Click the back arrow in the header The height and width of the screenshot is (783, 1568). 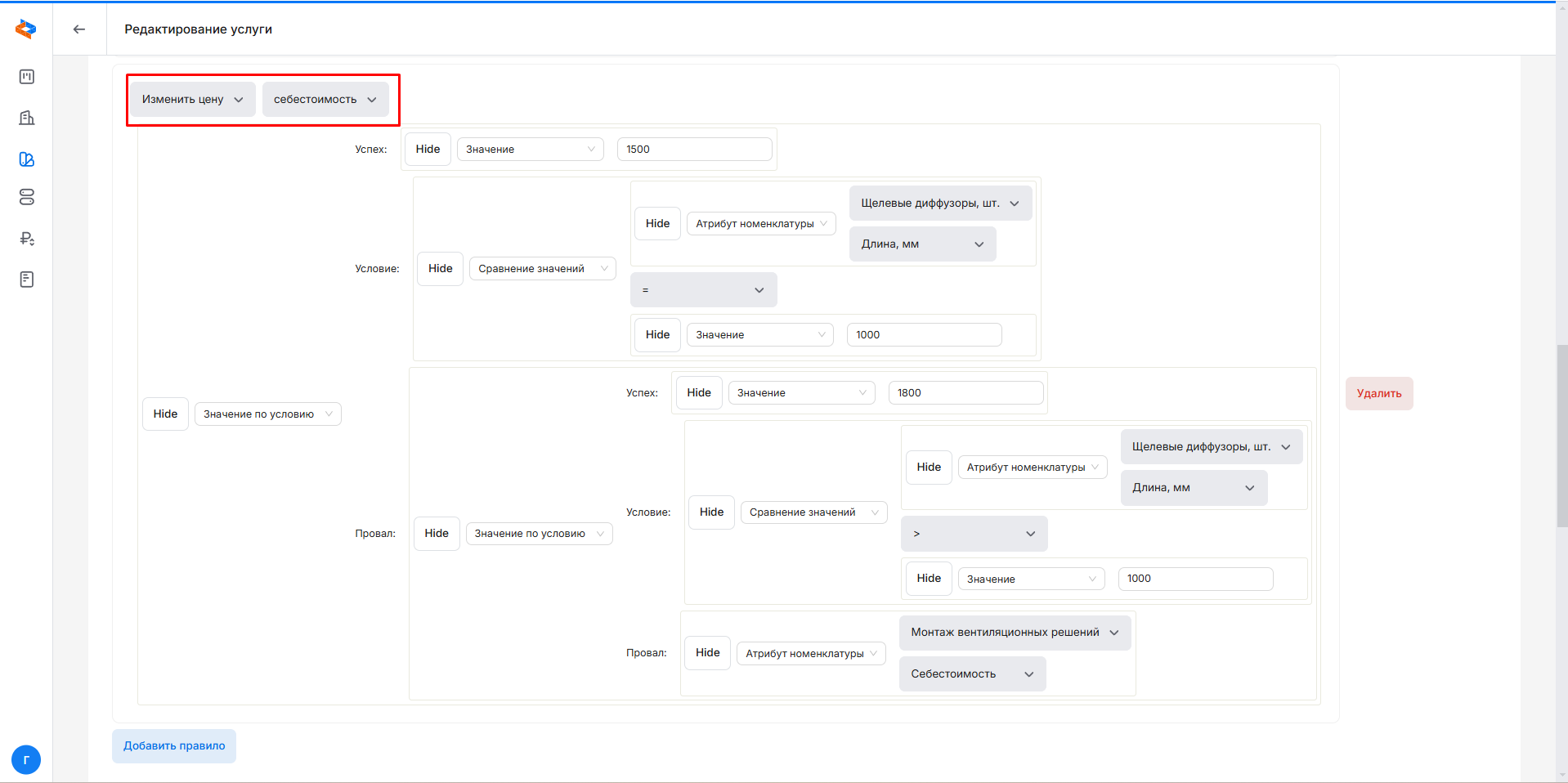(79, 29)
